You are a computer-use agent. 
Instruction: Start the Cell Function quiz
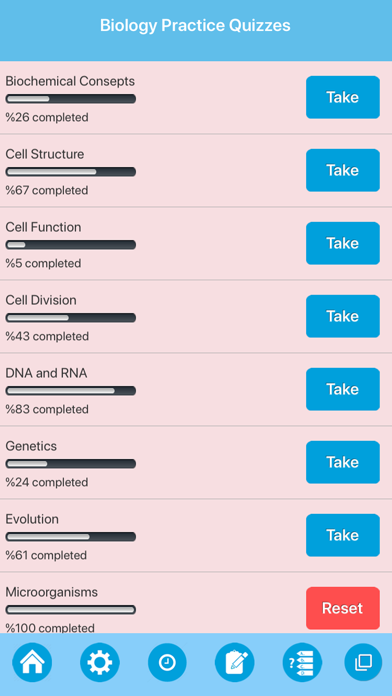click(343, 243)
